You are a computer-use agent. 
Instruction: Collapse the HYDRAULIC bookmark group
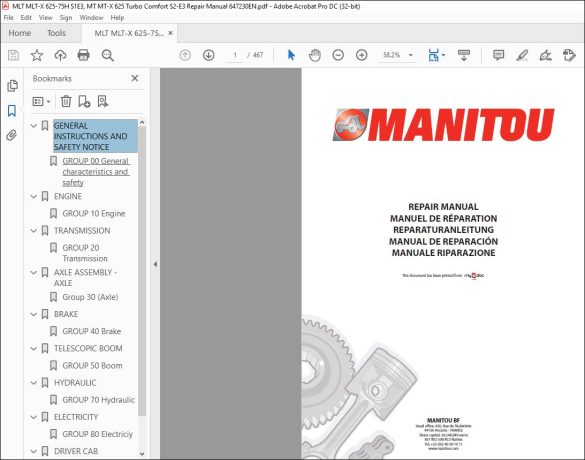pos(34,383)
